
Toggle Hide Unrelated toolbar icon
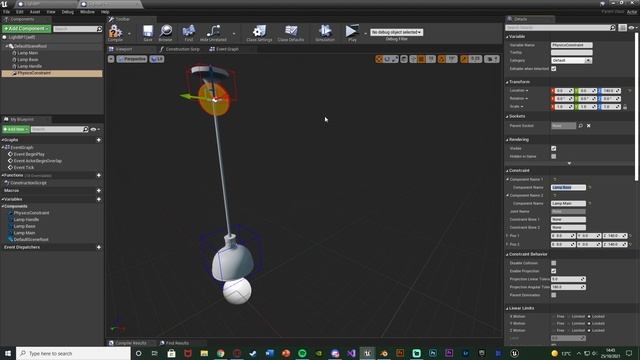coord(213,31)
